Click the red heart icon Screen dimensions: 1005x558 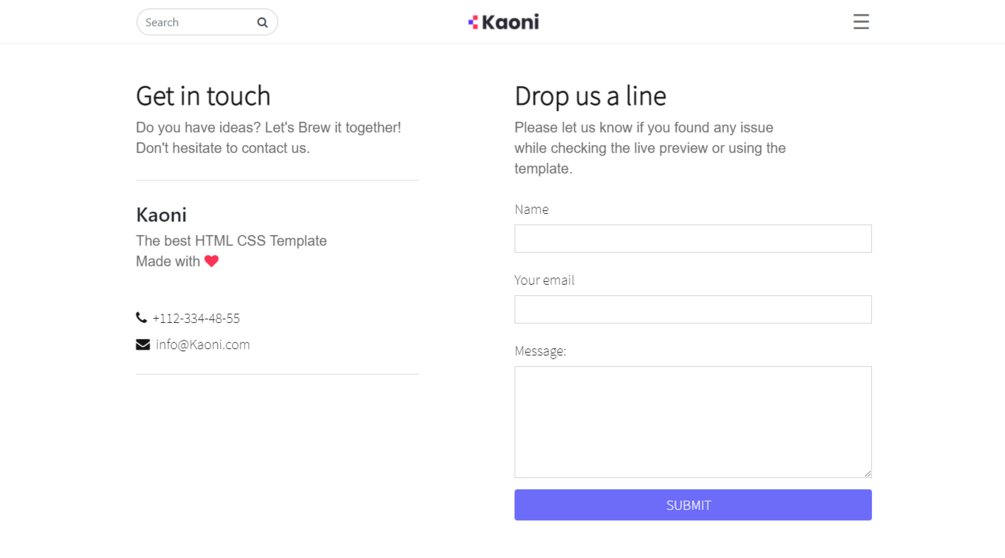(x=211, y=261)
